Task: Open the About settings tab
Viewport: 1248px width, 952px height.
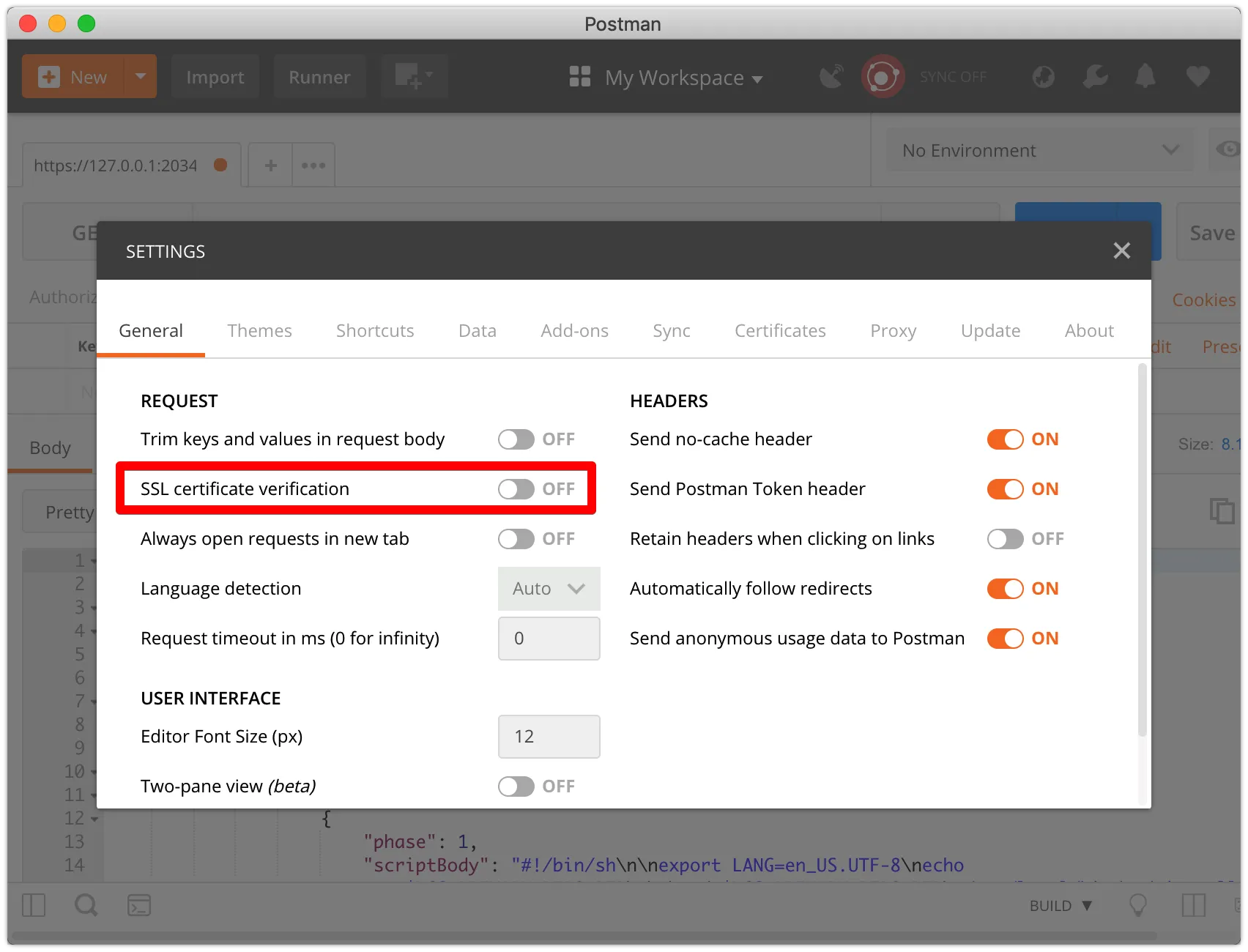Action: [1089, 331]
